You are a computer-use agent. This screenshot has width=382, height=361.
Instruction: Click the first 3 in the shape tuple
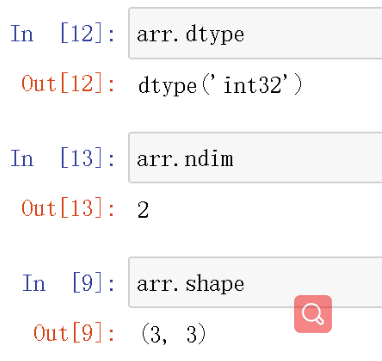[x=156, y=334]
